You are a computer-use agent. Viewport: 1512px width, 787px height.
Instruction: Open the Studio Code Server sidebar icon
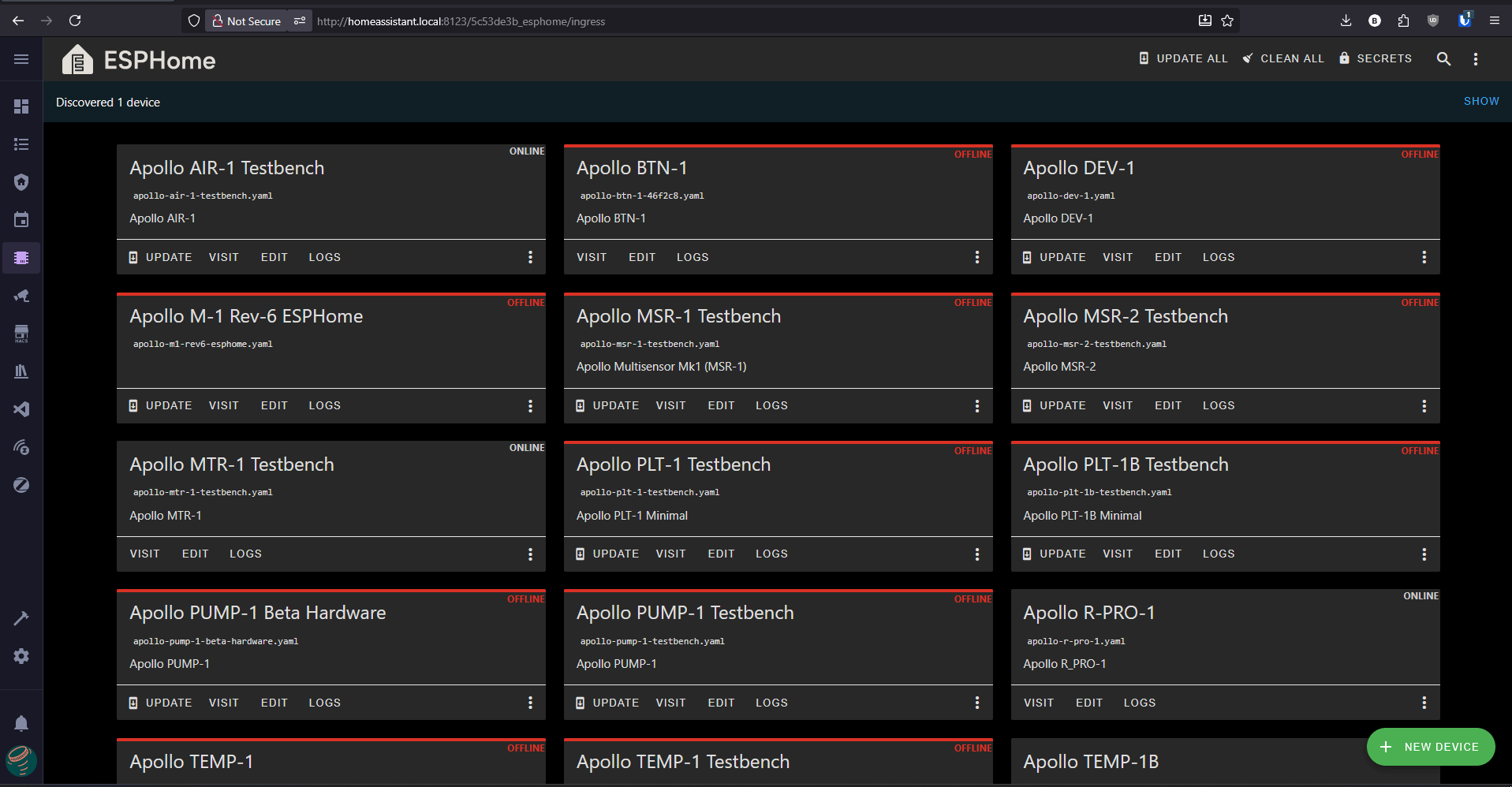(21, 409)
